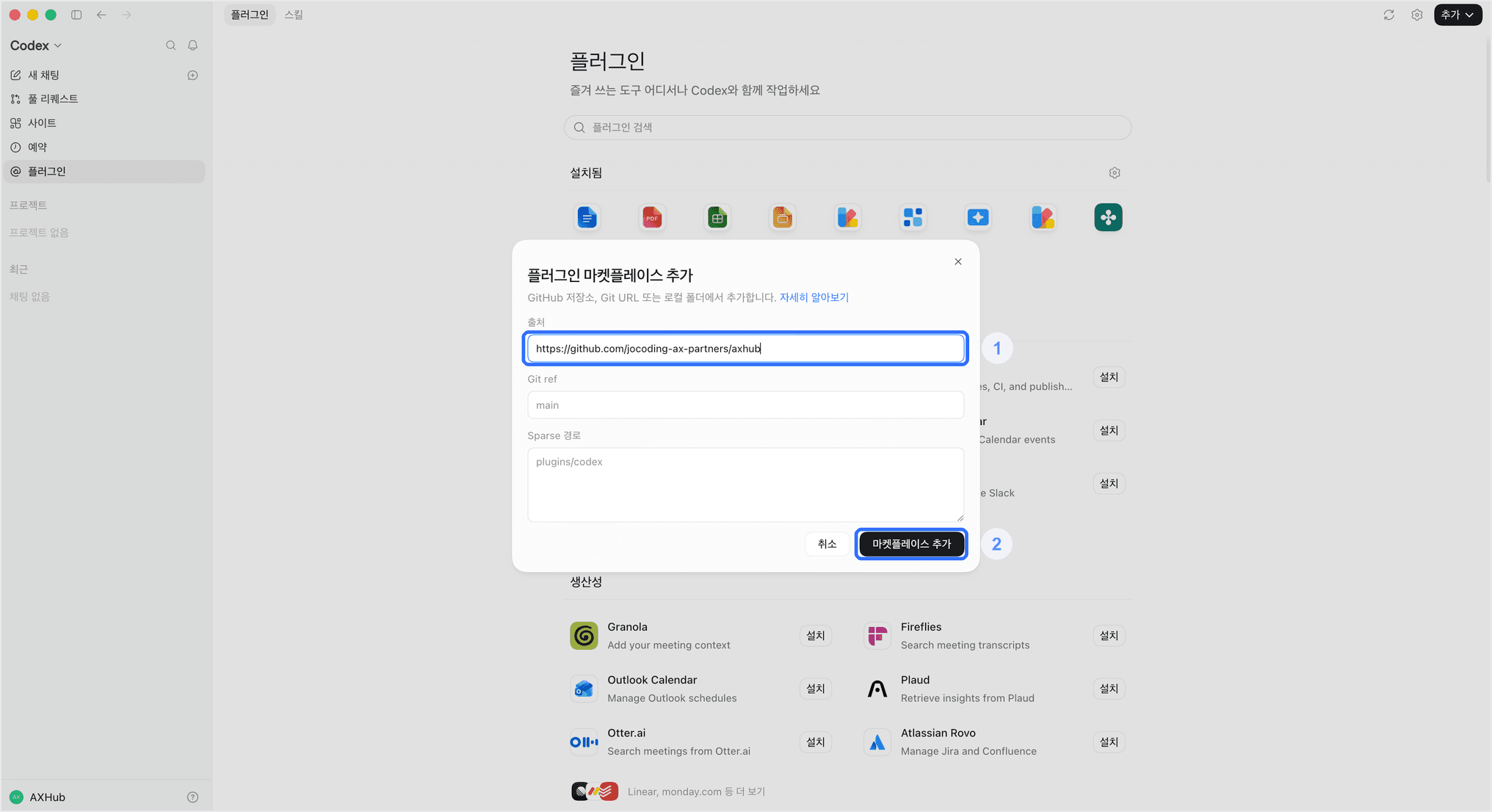This screenshot has width=1492, height=812.
Task: Go back with the left arrow
Action: pyautogui.click(x=101, y=15)
